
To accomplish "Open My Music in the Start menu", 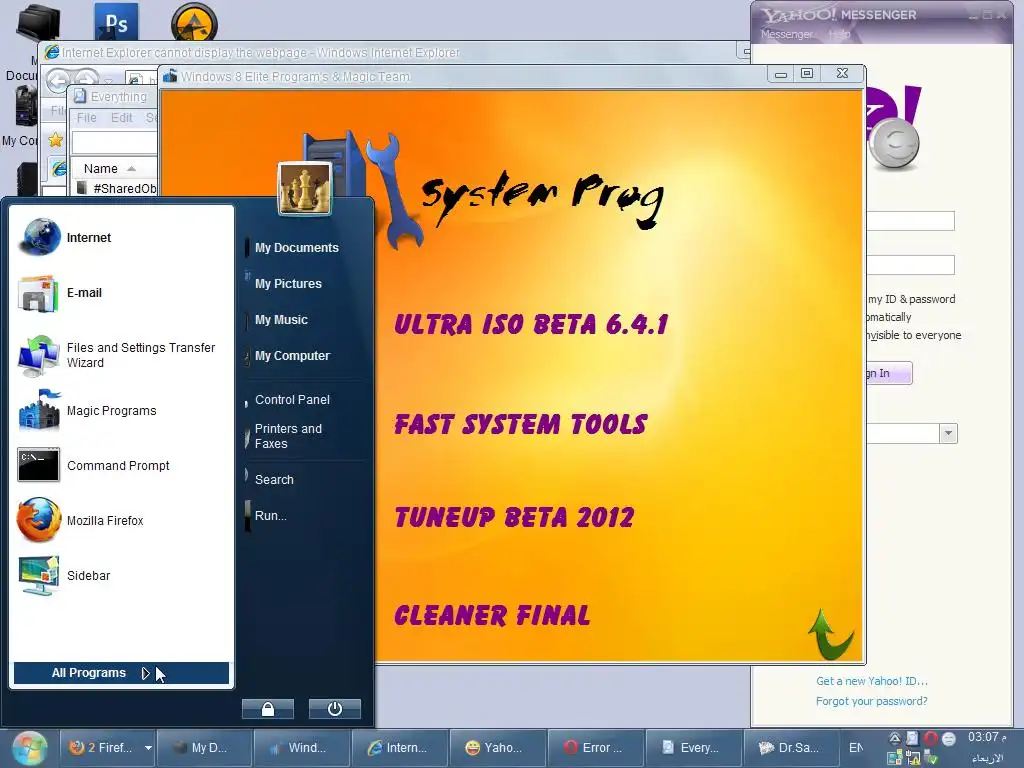I will 281,319.
